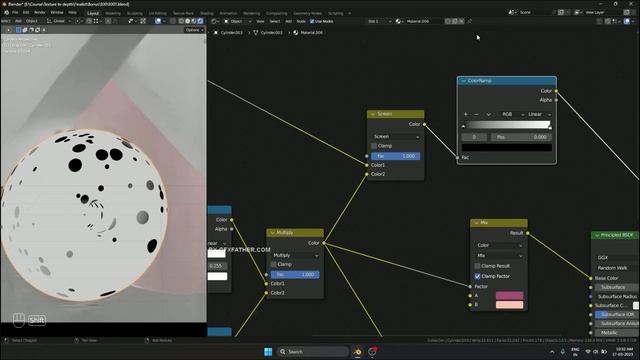Click the Blender logo menu icon
The width and height of the screenshot is (640, 360).
pyautogui.click(x=7, y=13)
